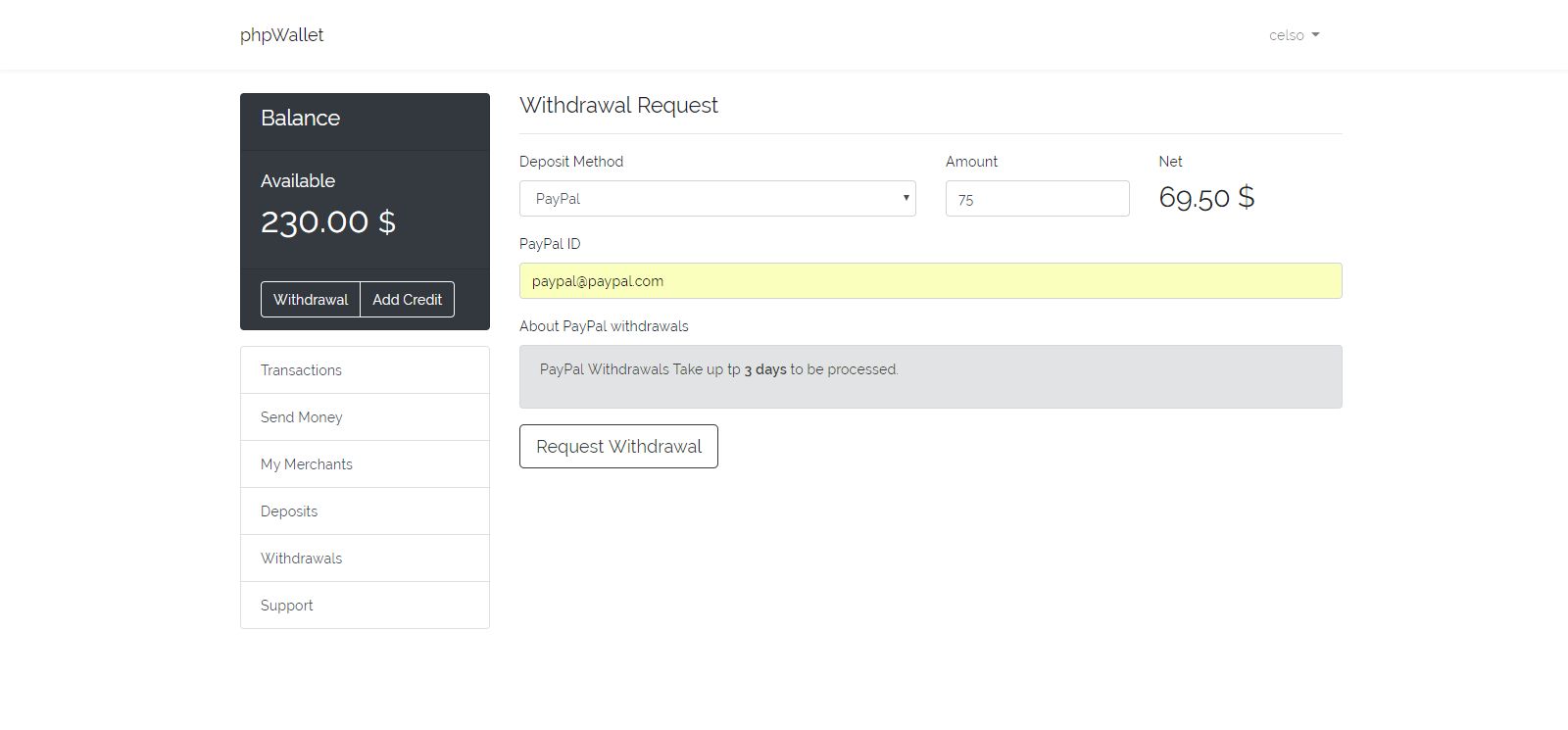Open the Support sidebar link
Viewport: 1568px width, 730px height.
(365, 606)
